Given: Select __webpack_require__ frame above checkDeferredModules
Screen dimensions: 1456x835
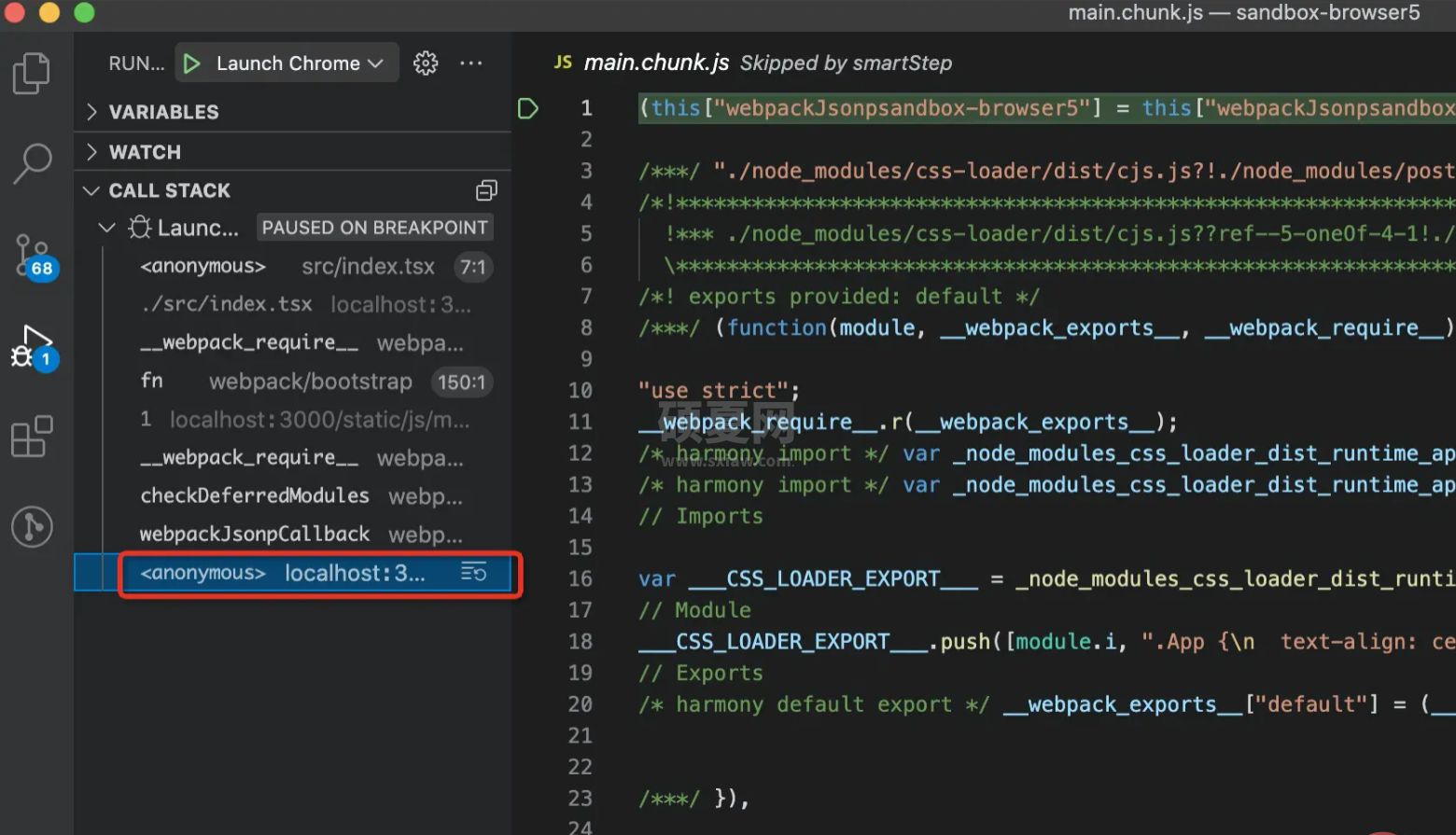Looking at the screenshot, I should pos(293,458).
